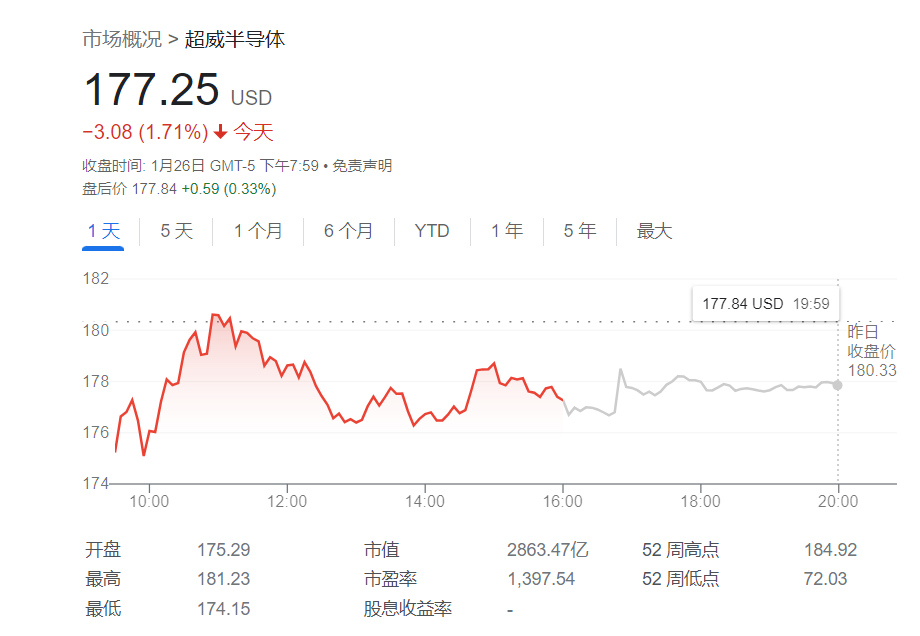920x636 pixels.
Task: Open the 免责声明 disclaimer link
Action: pos(362,166)
